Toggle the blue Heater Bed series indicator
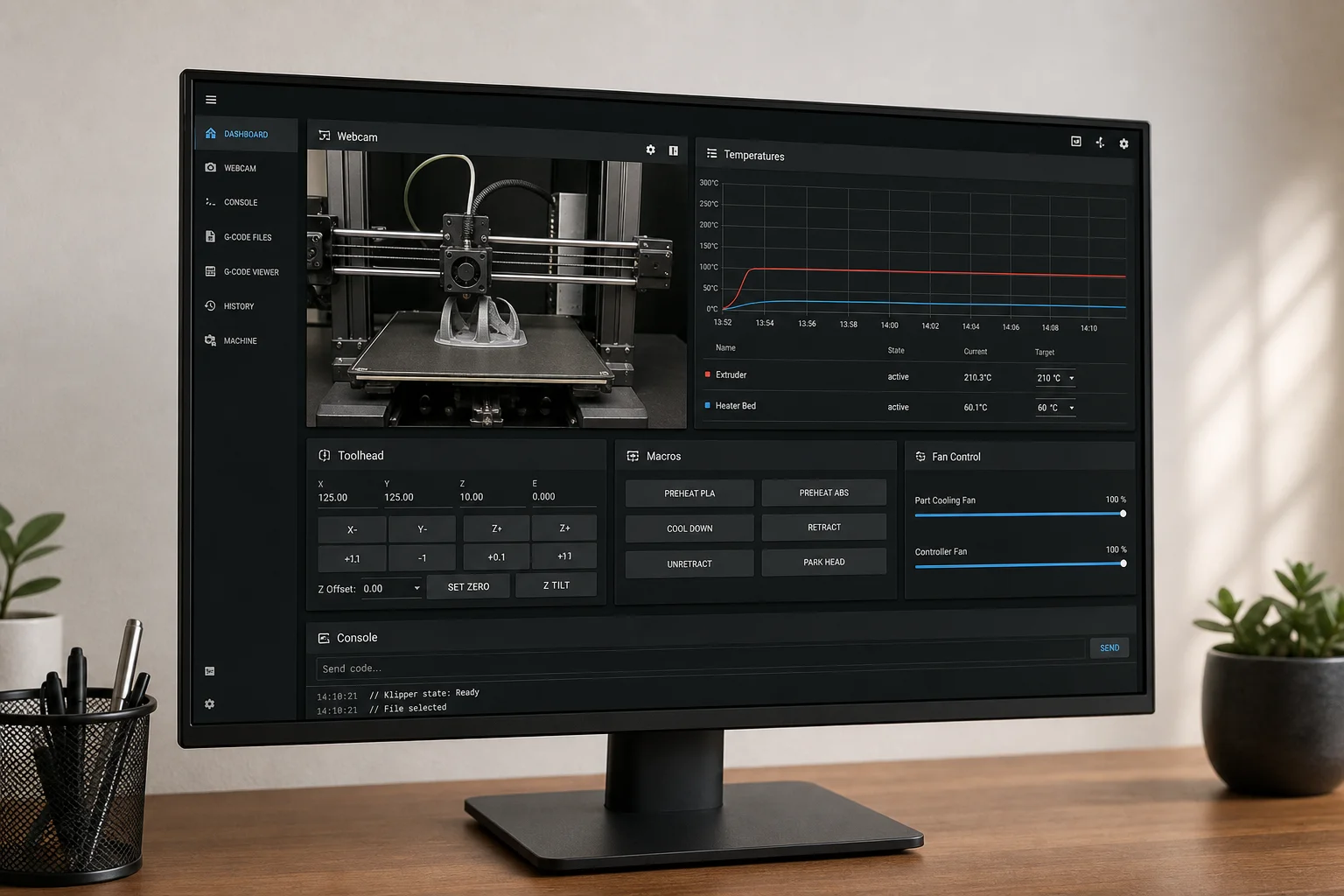The image size is (1344, 896). 708,405
